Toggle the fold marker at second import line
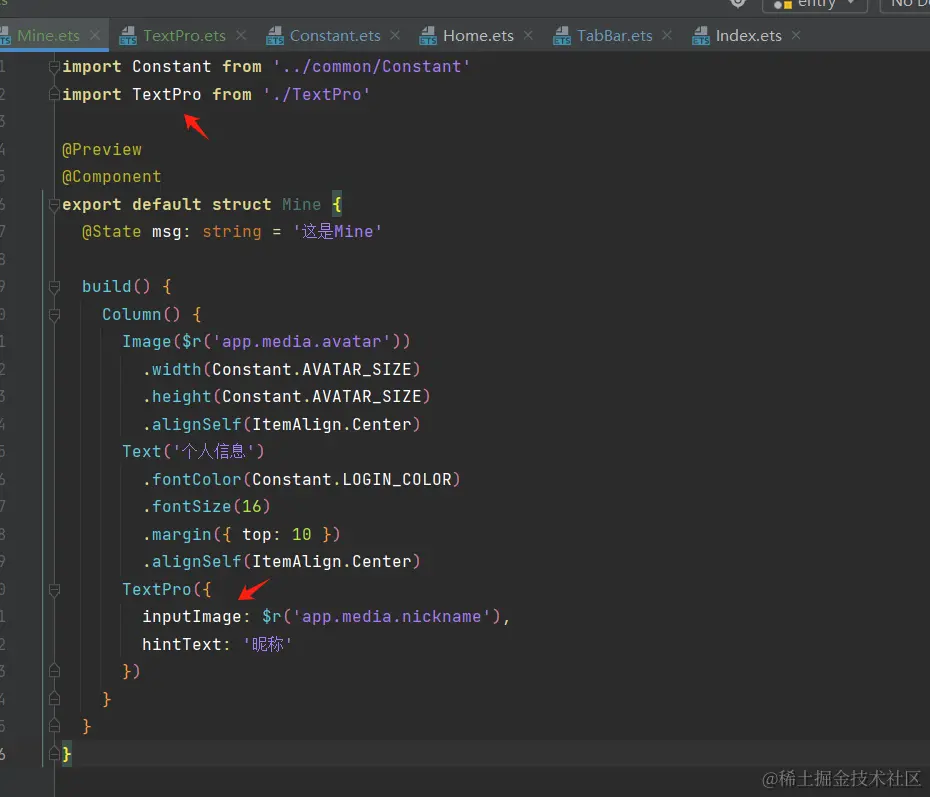The height and width of the screenshot is (797, 930). [x=54, y=94]
